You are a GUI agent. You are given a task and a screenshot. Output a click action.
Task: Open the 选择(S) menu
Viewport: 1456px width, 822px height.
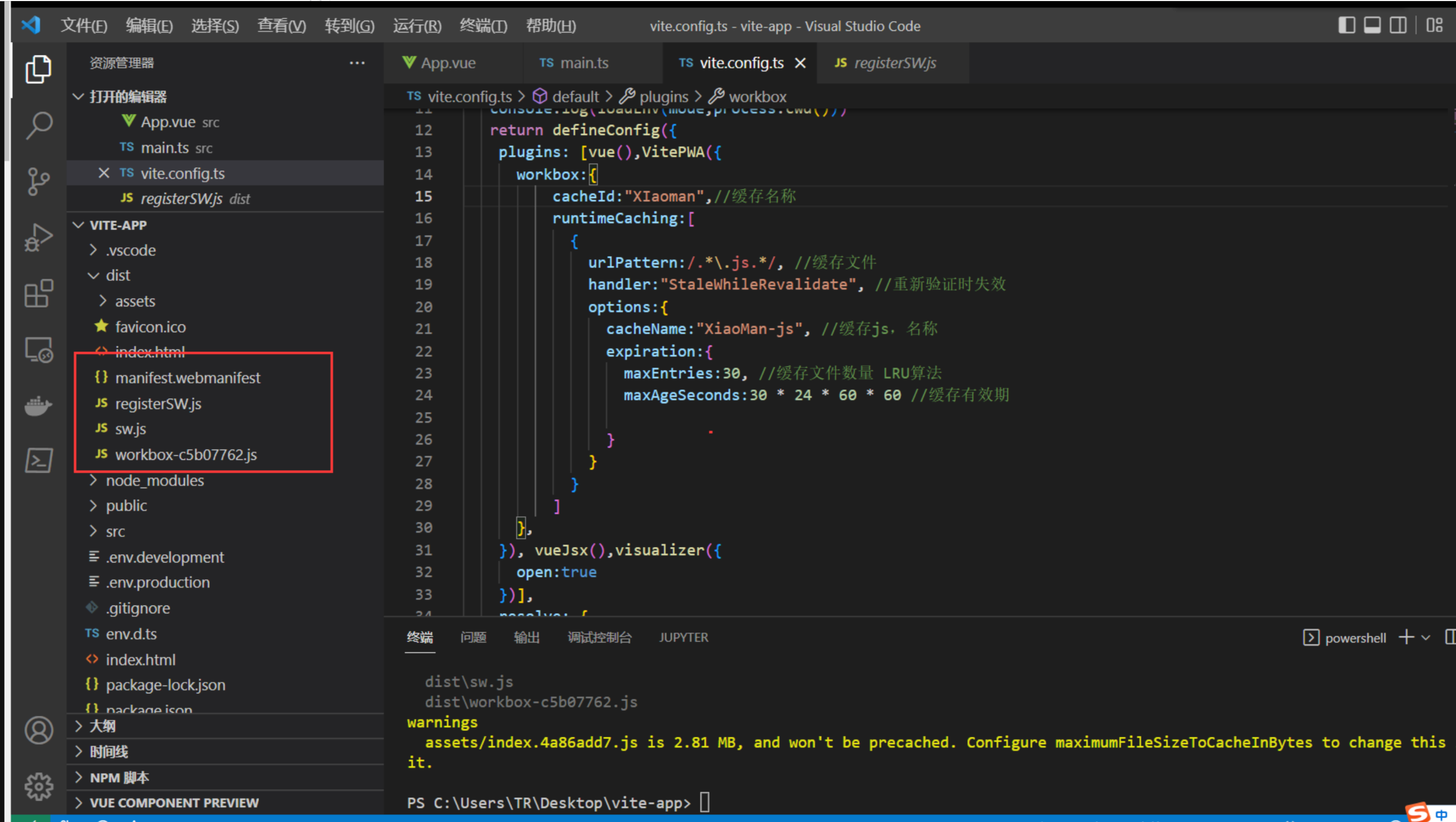tap(215, 26)
